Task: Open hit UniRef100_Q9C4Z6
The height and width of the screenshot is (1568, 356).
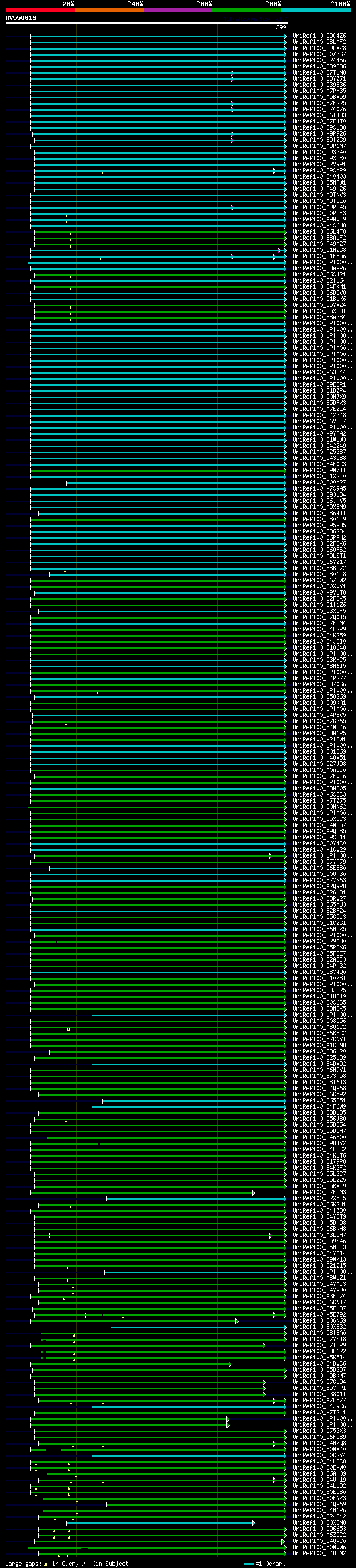Action: point(319,36)
